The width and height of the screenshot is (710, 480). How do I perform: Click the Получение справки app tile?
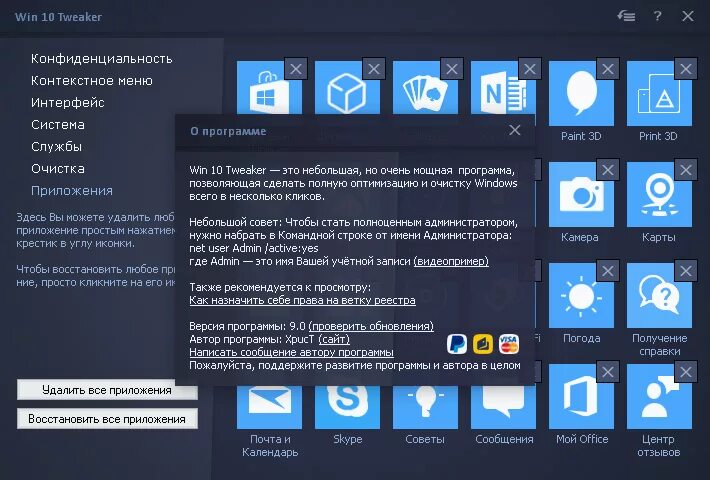click(x=659, y=296)
